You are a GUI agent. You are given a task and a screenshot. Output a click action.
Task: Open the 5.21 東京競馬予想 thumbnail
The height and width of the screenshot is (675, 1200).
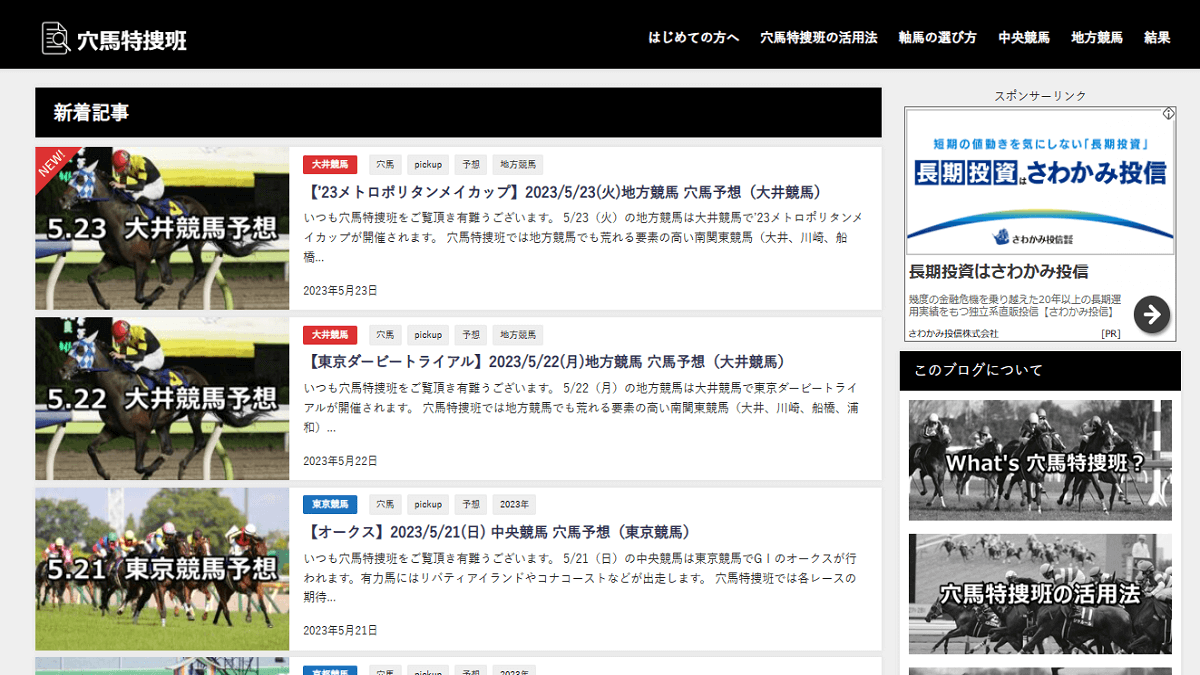(x=162, y=569)
